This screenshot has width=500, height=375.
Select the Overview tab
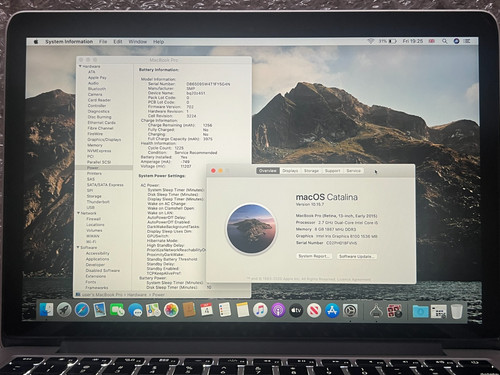click(x=268, y=171)
